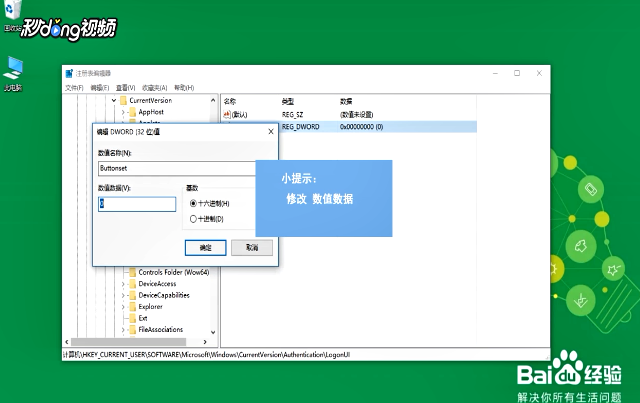Select the hexadecimal (H) radio option
The image size is (640, 403).
(x=193, y=203)
